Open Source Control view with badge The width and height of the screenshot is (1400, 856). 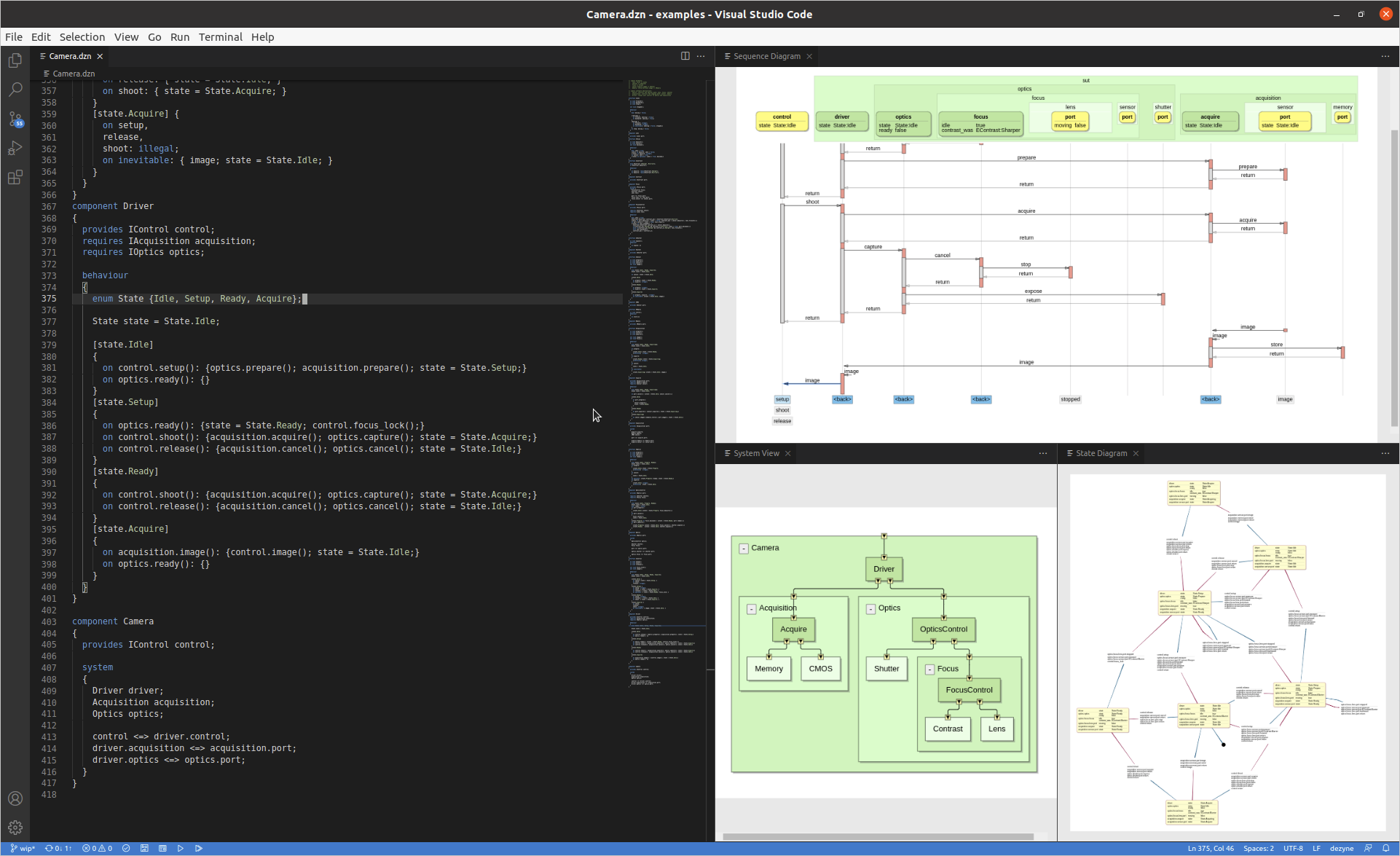(x=15, y=119)
